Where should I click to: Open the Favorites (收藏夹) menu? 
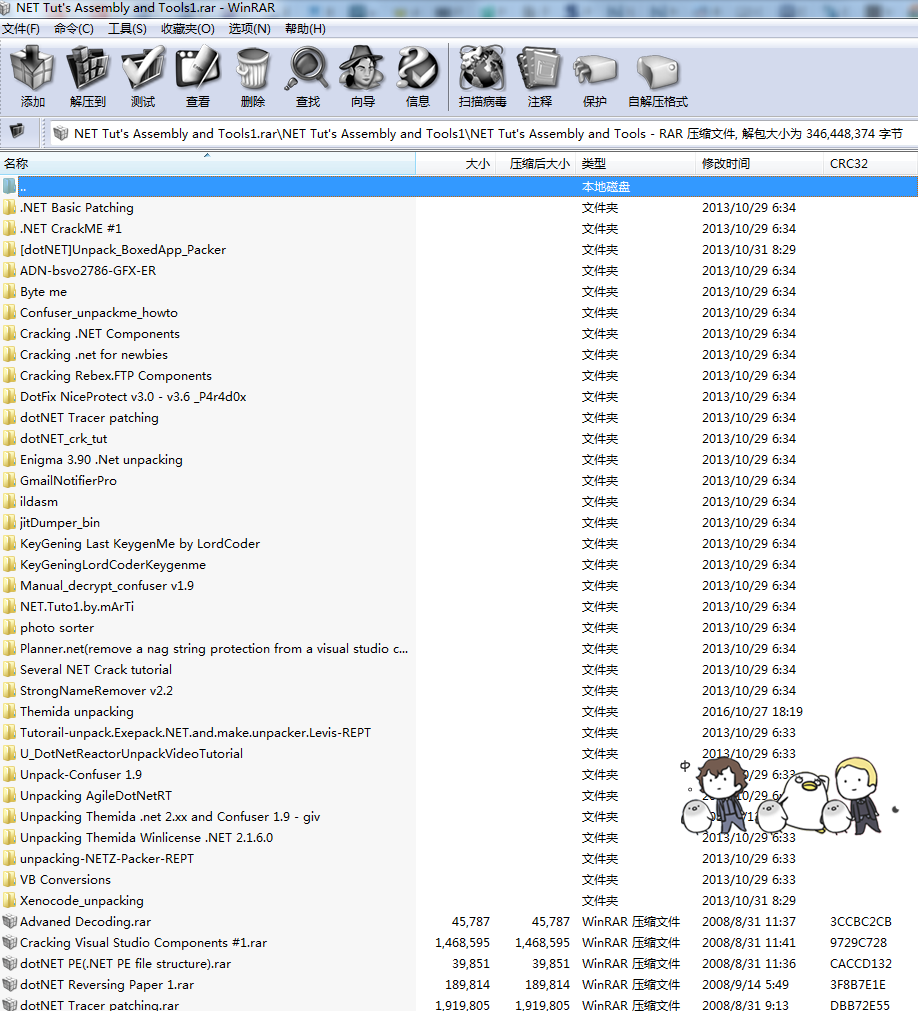188,29
